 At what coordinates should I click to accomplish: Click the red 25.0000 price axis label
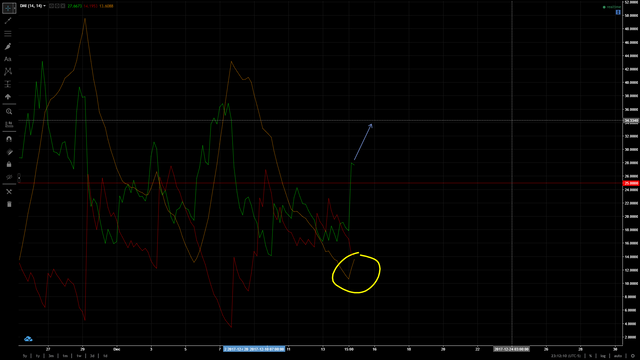631,183
